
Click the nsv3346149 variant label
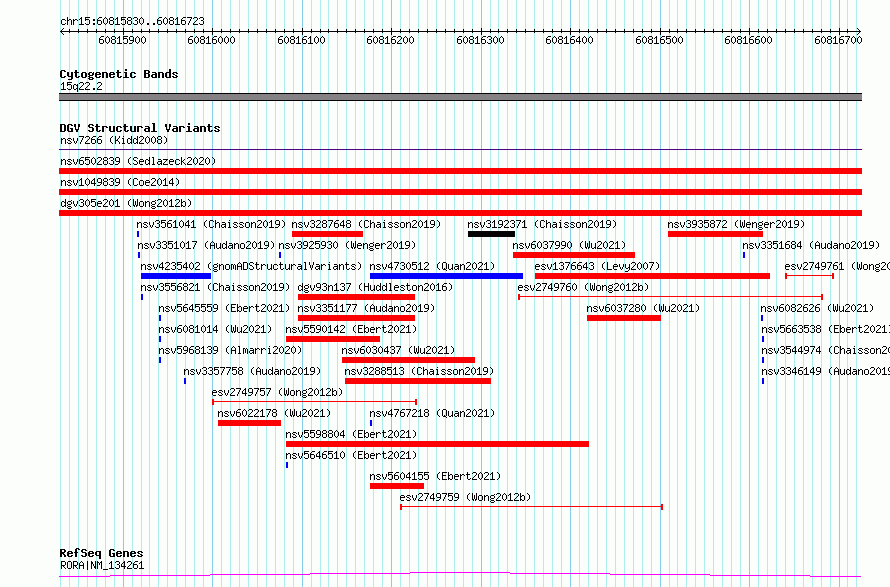[825, 371]
